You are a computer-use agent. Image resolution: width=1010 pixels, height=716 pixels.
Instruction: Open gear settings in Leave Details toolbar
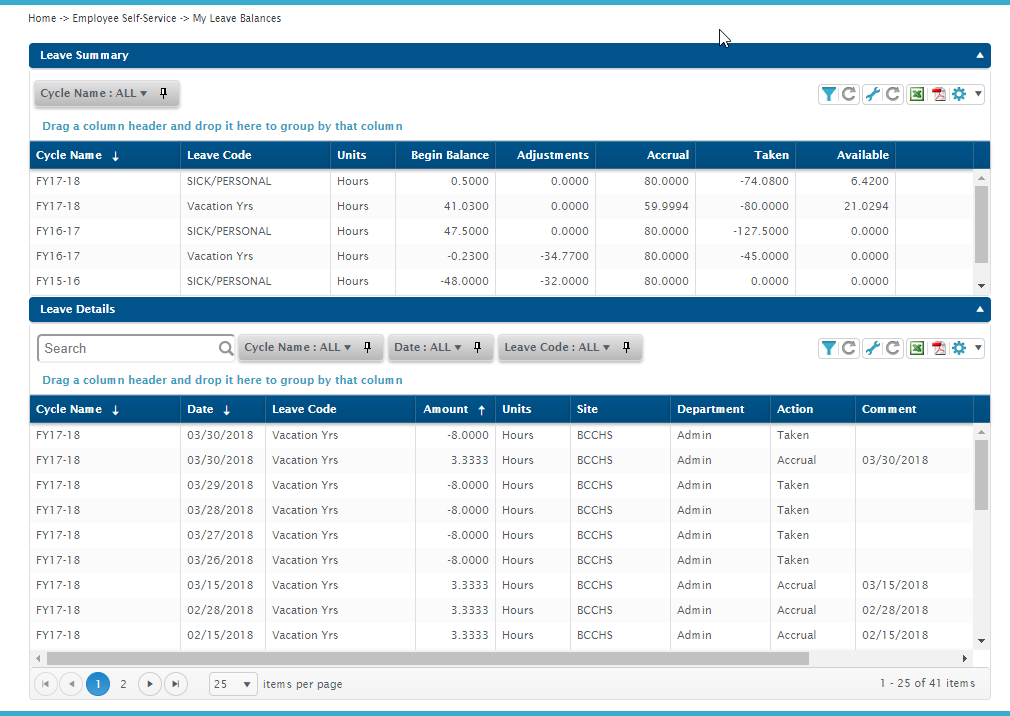(959, 348)
